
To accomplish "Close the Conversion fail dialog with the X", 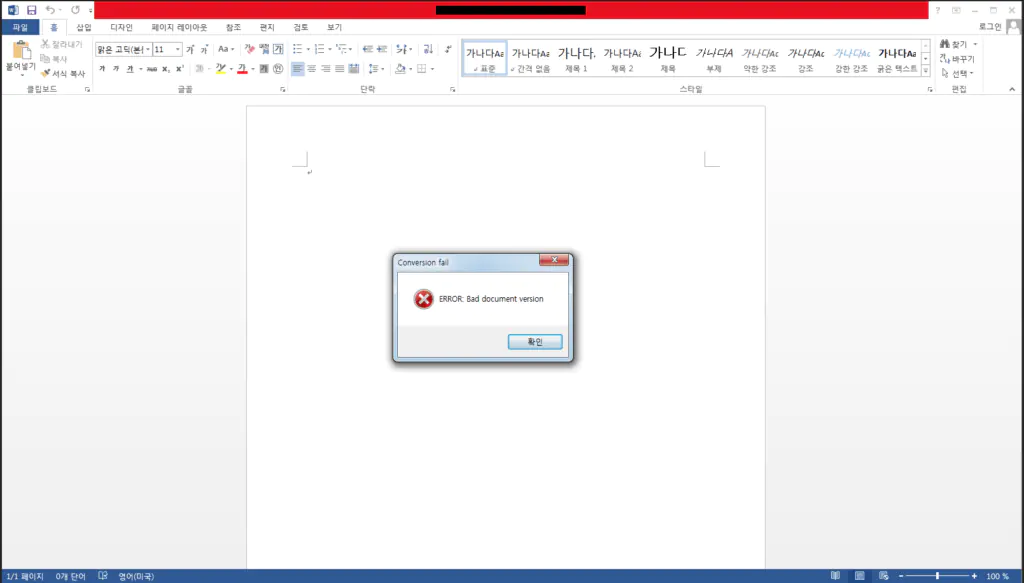I will pyautogui.click(x=553, y=261).
